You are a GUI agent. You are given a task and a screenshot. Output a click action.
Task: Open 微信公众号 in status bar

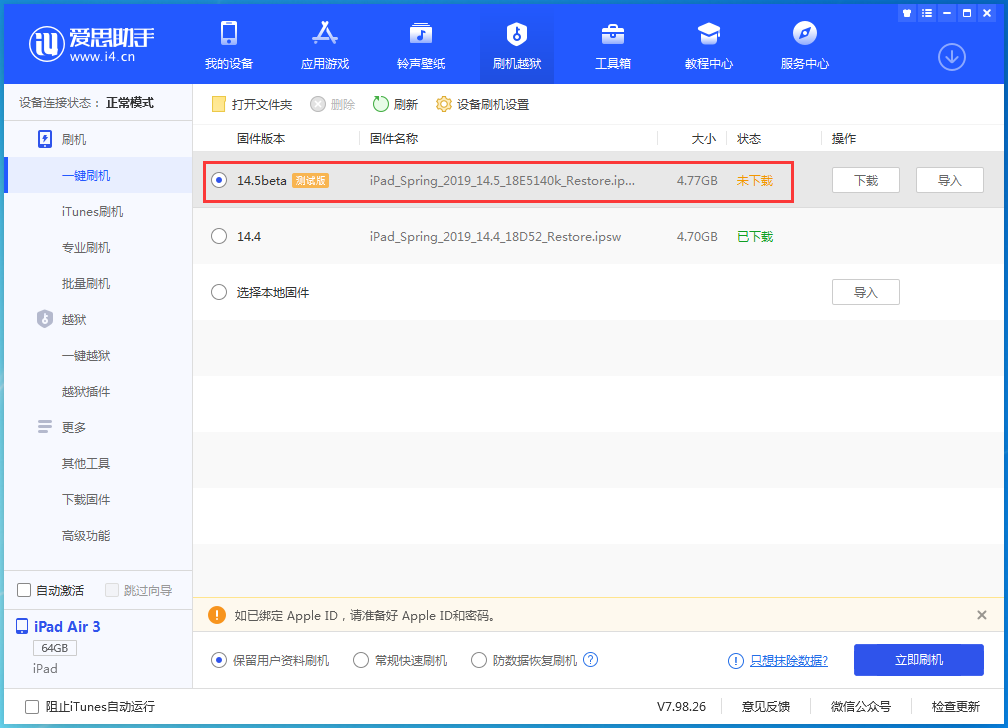pyautogui.click(x=861, y=707)
